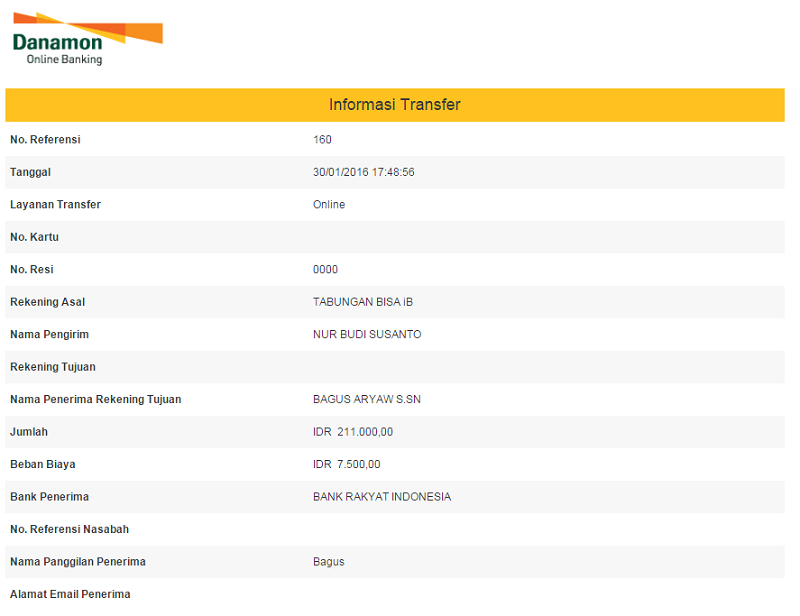Select the No. Resi value 0000

click(325, 270)
